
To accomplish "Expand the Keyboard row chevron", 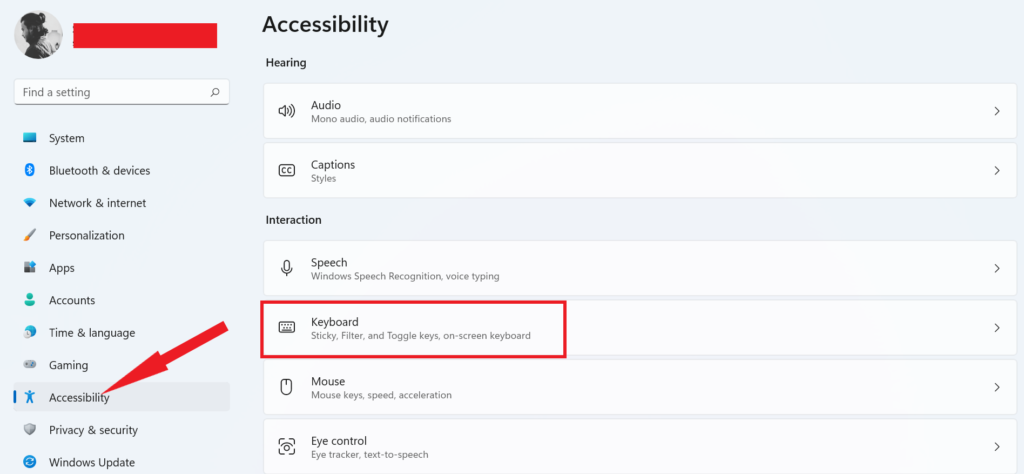I will [x=997, y=328].
